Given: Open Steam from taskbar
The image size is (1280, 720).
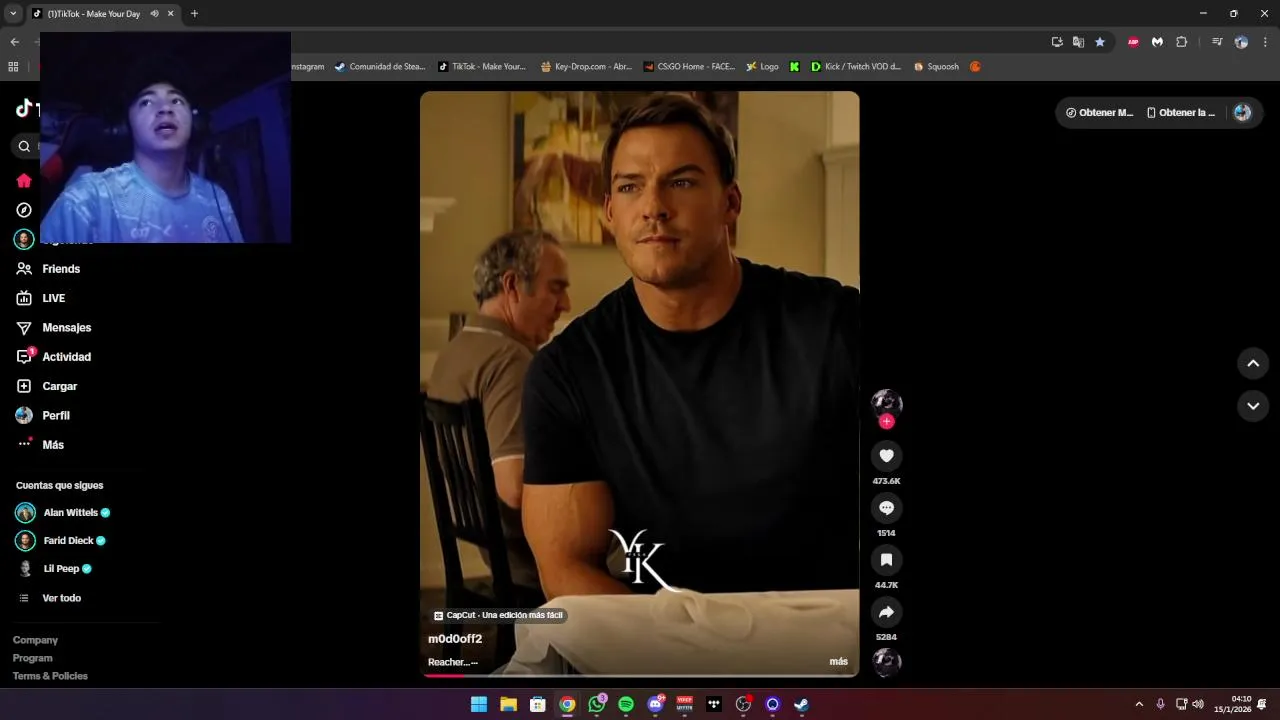Looking at the screenshot, I should pos(802,704).
